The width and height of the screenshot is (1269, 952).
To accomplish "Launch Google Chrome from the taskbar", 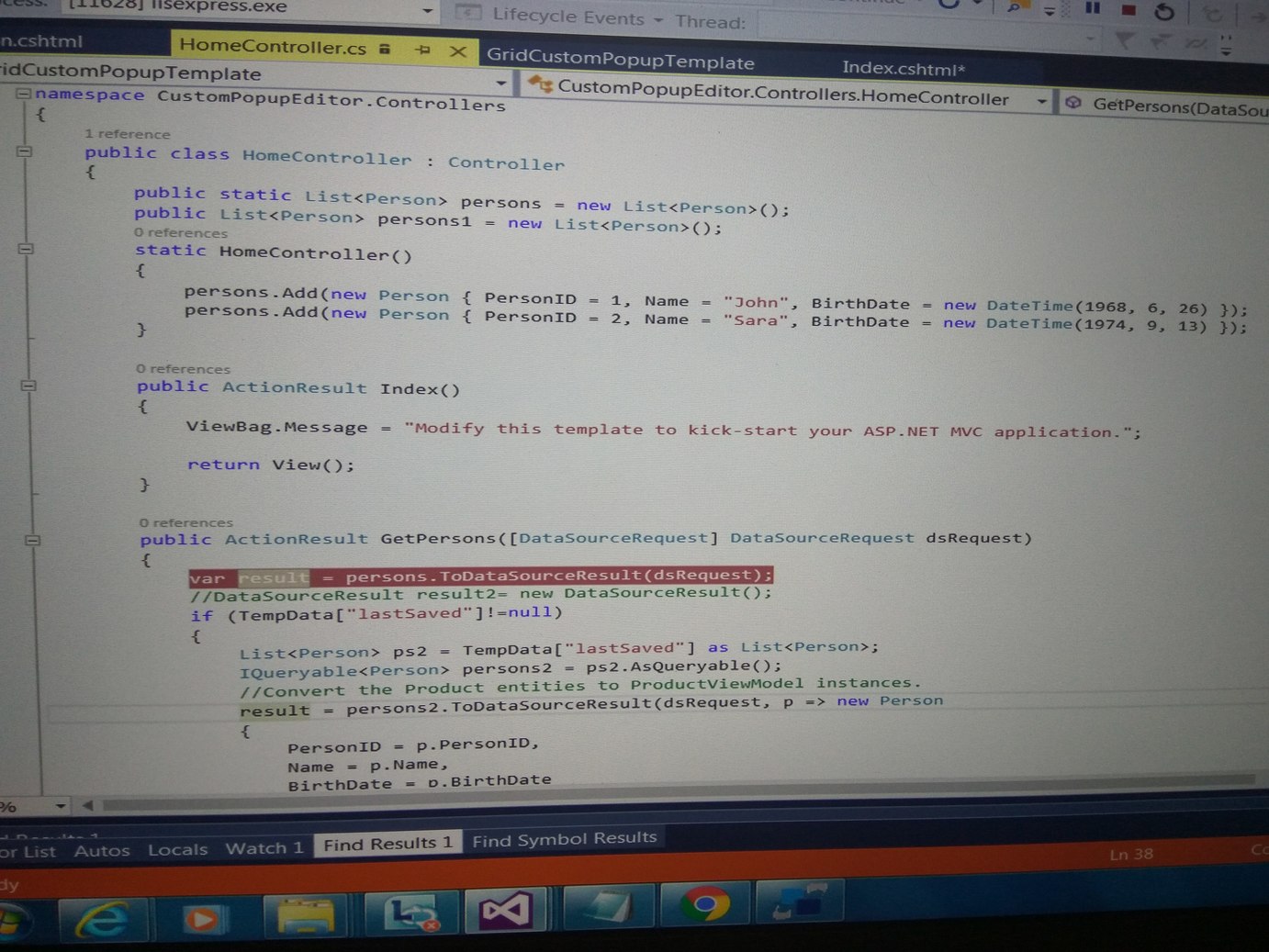I will [x=705, y=904].
